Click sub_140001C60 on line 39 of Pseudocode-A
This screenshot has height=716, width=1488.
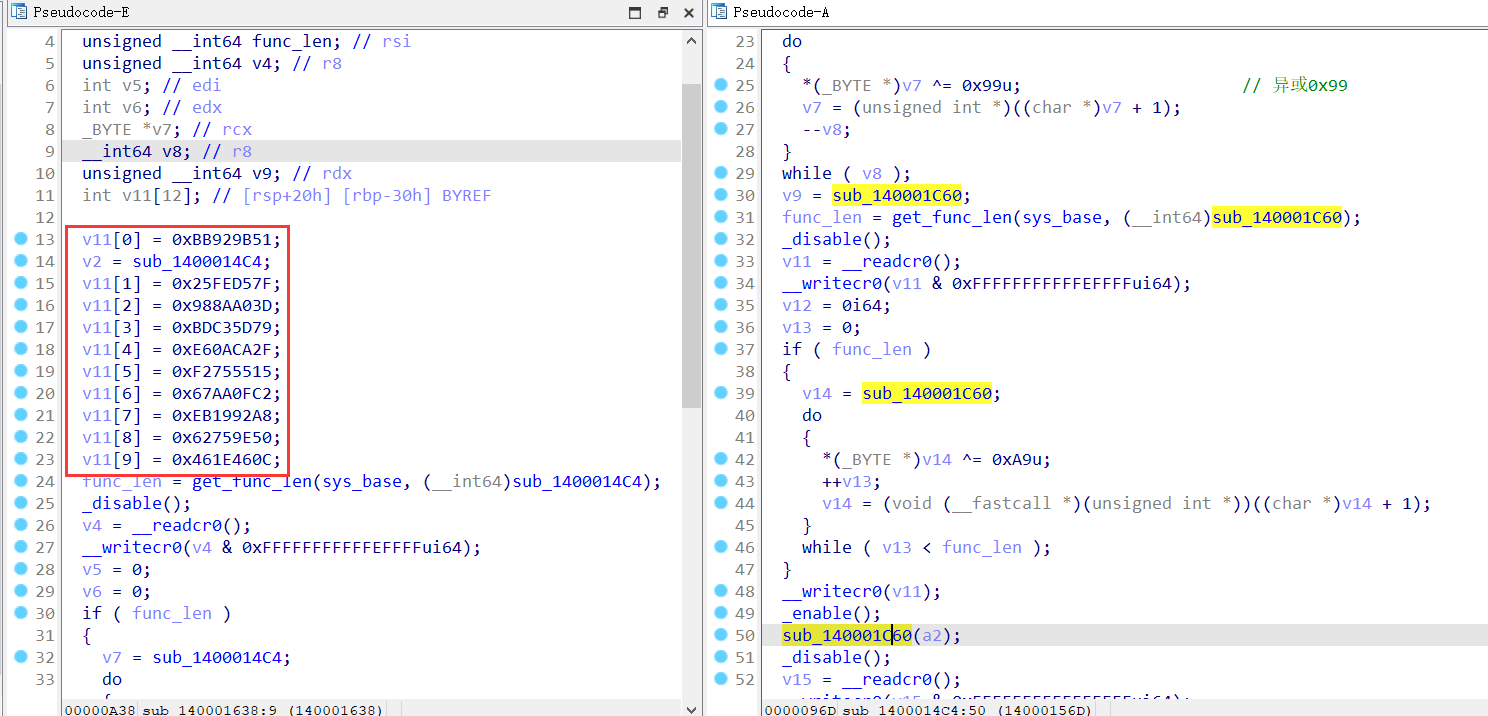(927, 393)
